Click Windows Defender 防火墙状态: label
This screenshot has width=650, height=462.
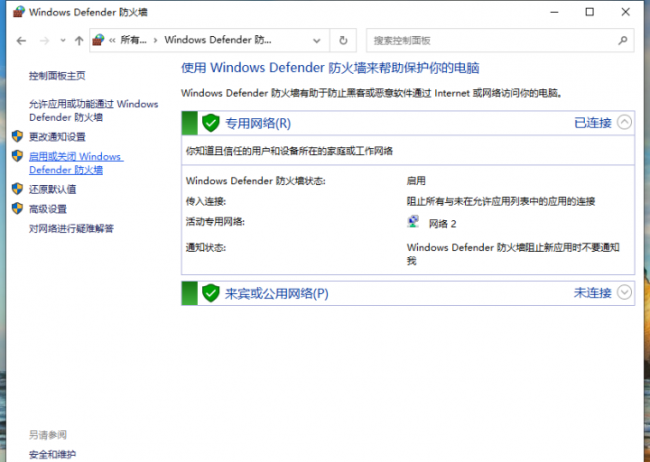(x=255, y=181)
